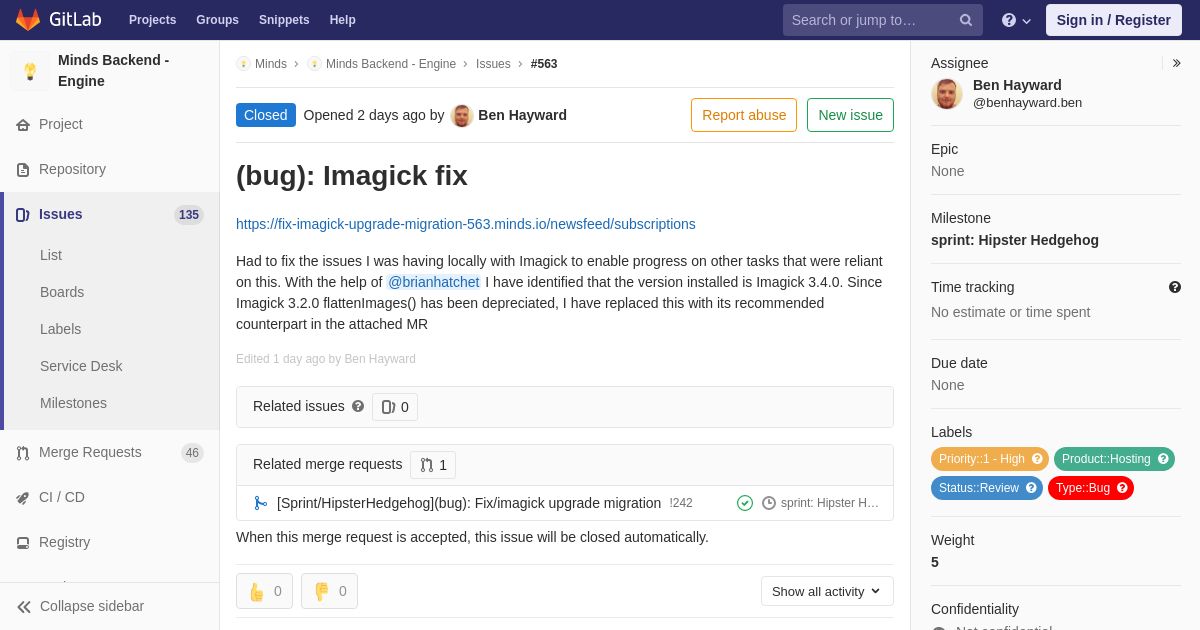This screenshot has width=1200, height=630.
Task: Click the merge request branch icon in row
Action: tap(261, 503)
